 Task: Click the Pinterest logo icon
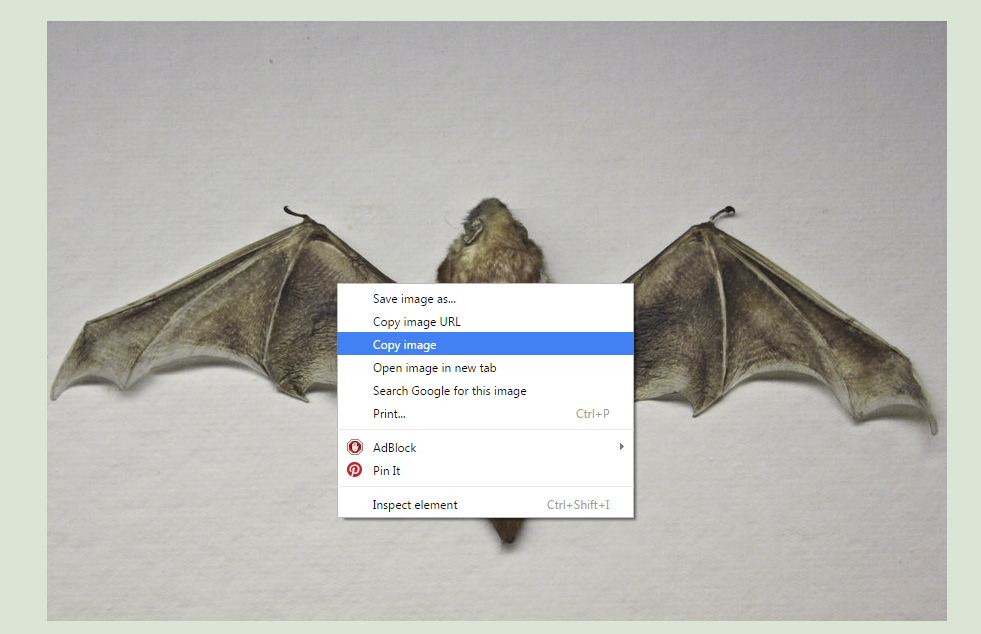click(355, 470)
